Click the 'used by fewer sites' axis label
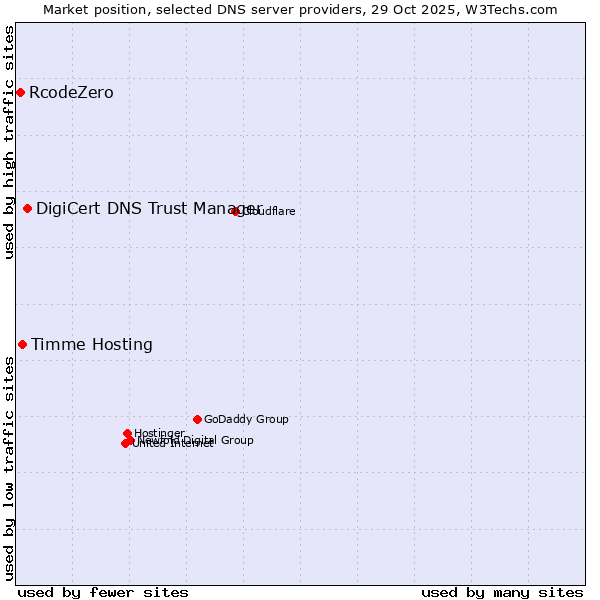Screen dimensions: 600x600 point(103,592)
